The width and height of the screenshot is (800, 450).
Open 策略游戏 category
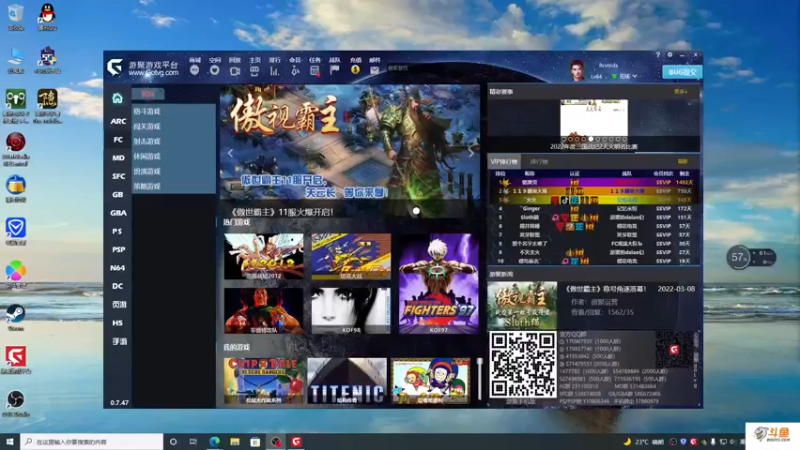pyautogui.click(x=147, y=186)
